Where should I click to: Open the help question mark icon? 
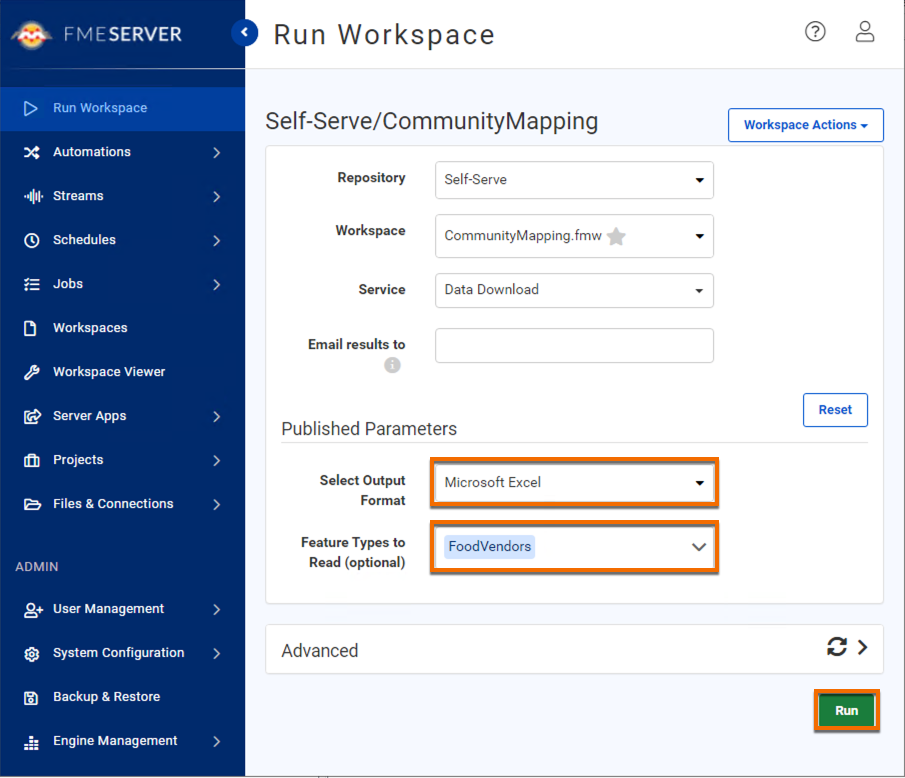pos(815,32)
